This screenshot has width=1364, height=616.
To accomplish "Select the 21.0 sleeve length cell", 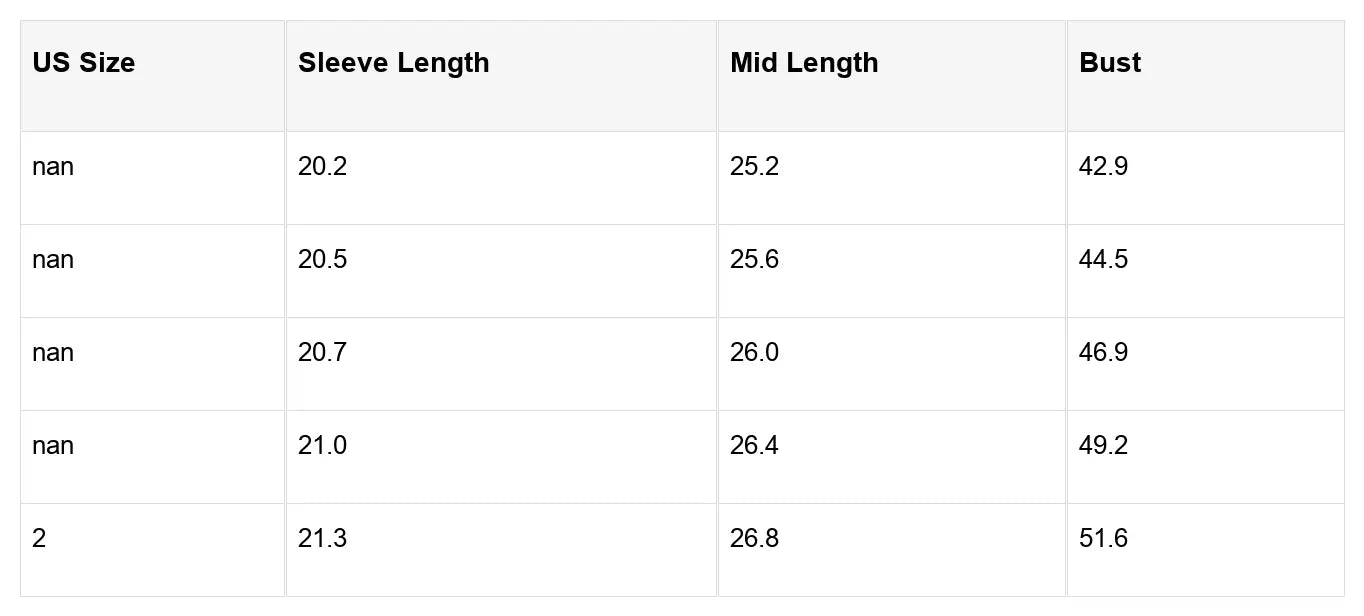I will 323,446.
